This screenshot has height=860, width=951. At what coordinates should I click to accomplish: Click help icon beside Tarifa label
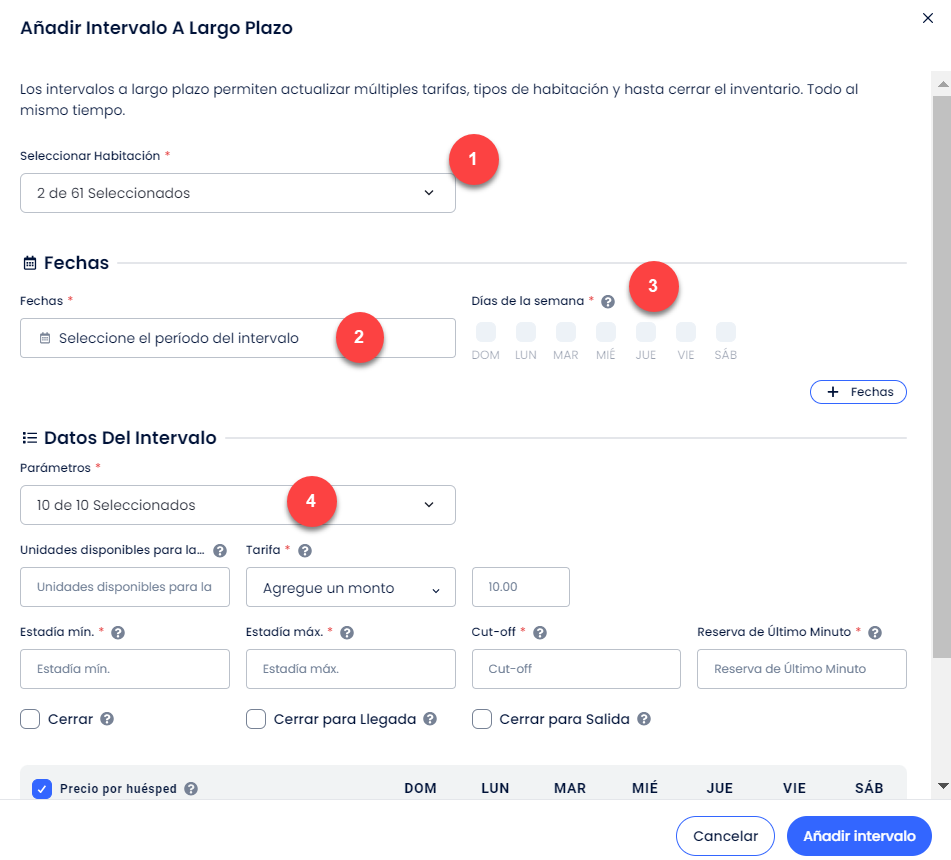click(x=305, y=550)
